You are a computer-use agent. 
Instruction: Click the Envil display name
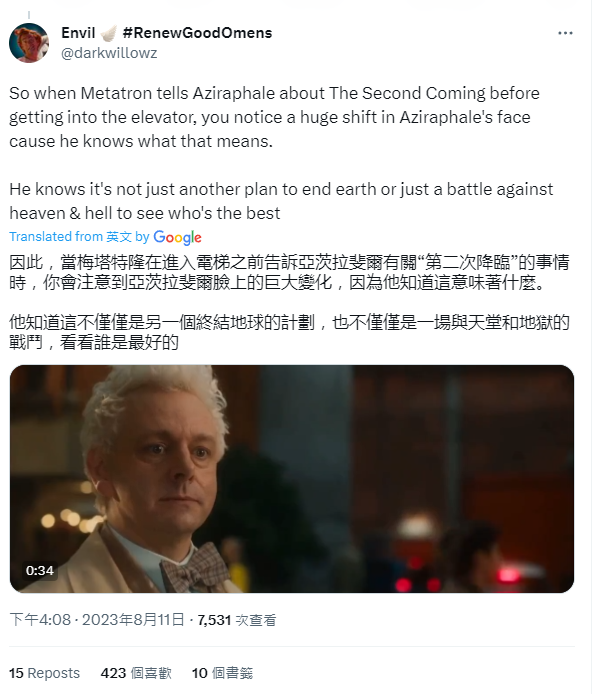[x=78, y=33]
